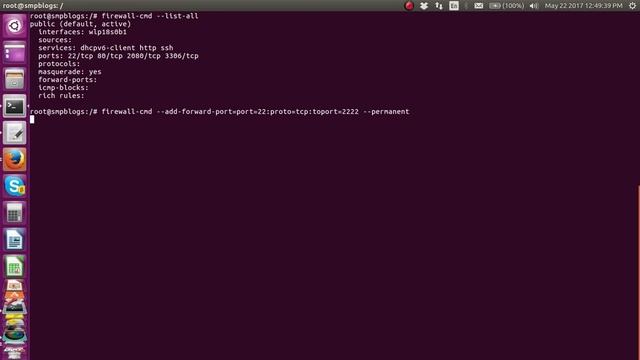Open the sound volume indicator
Viewport: 640px width, 360px height.
pos(533,6)
